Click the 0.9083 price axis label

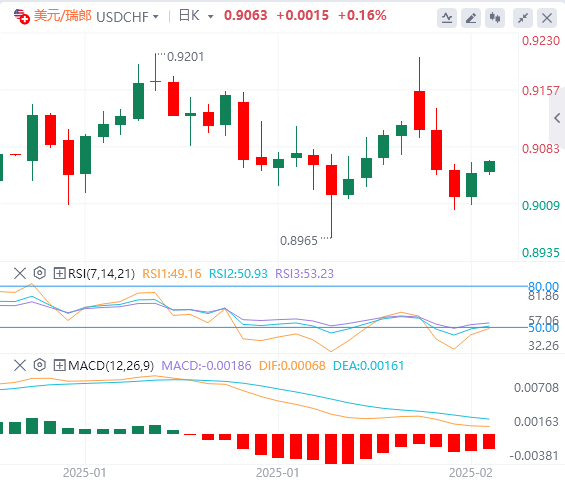pos(541,149)
